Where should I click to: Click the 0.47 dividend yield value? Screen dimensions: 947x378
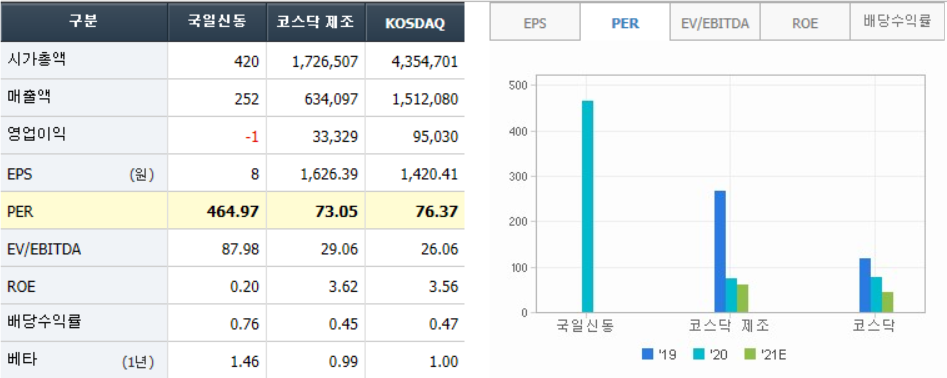coord(444,324)
